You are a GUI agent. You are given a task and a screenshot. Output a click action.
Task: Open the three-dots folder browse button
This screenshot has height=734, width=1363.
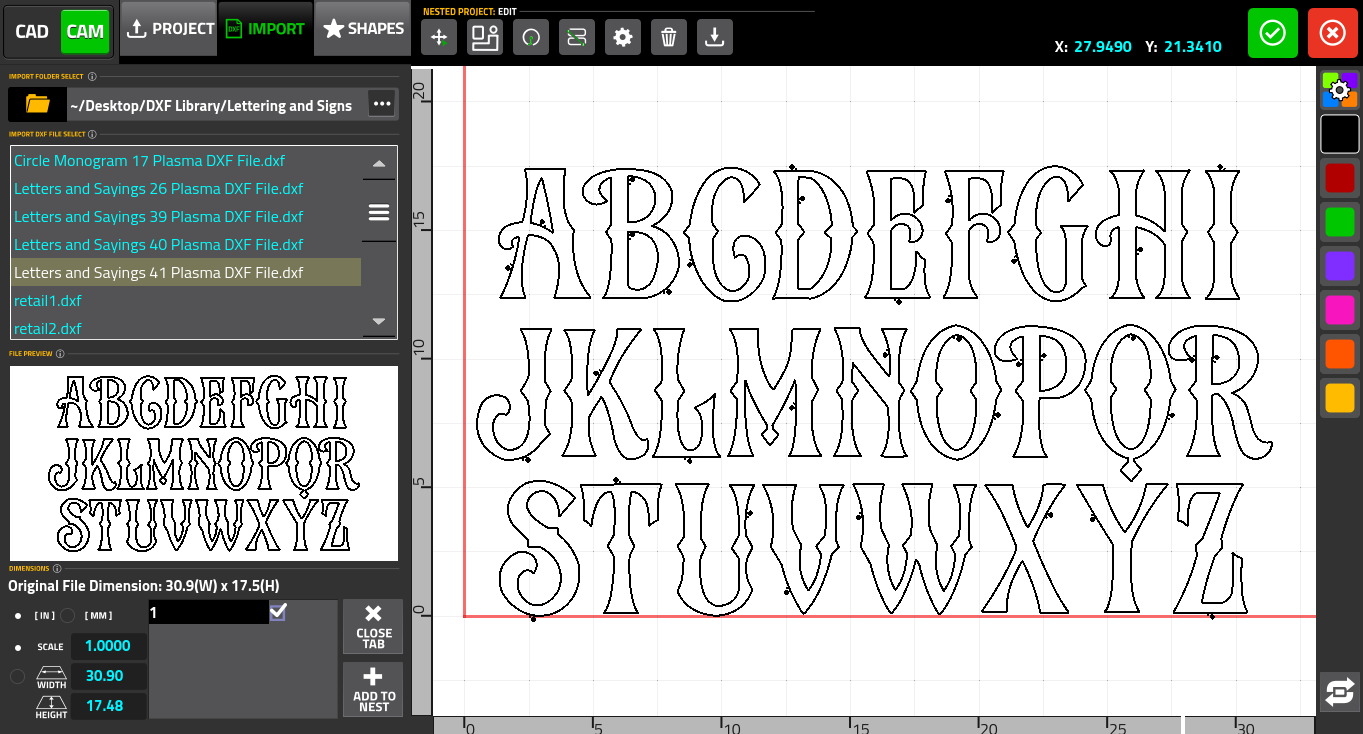[381, 104]
